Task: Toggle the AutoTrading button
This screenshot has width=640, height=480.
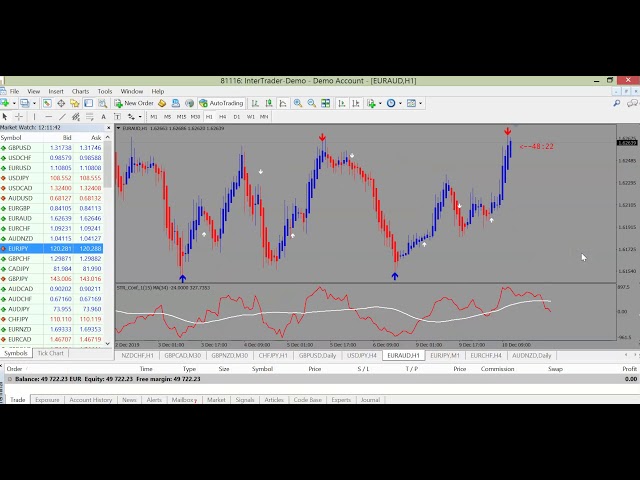Action: coord(221,103)
